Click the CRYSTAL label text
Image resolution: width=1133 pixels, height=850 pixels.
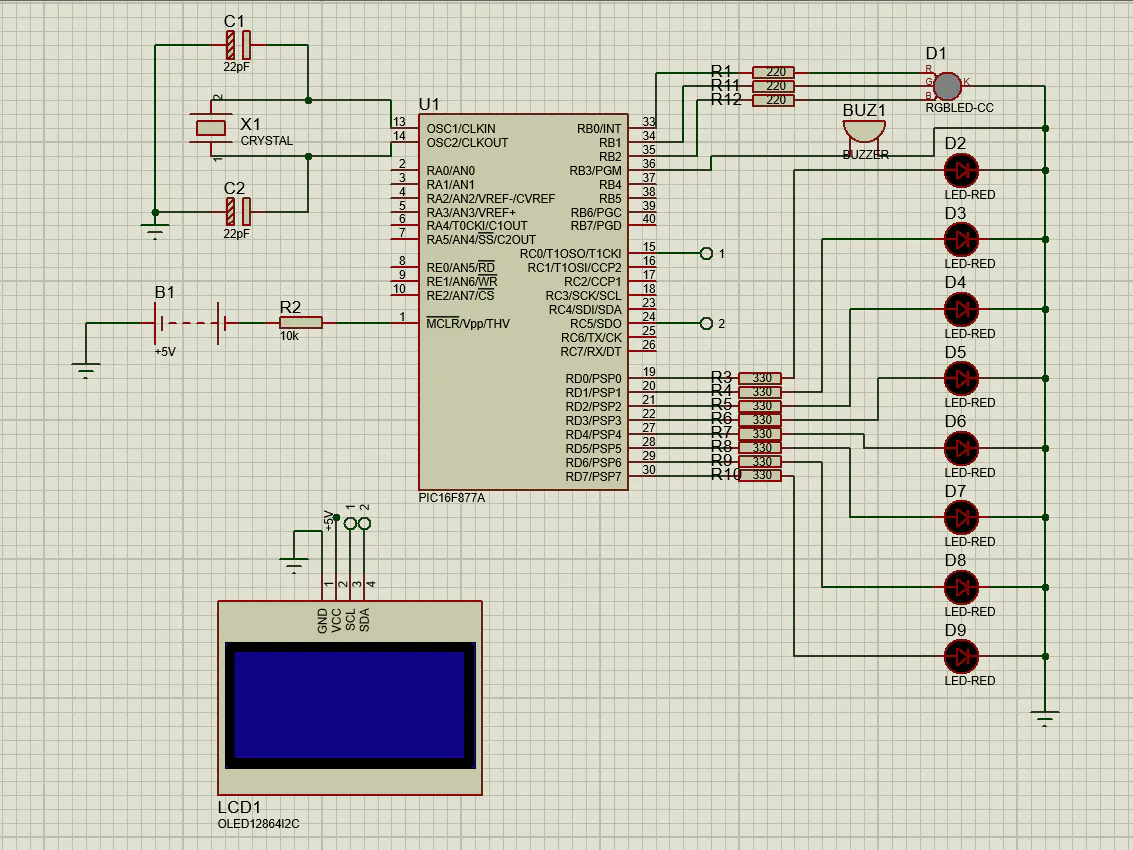[267, 141]
